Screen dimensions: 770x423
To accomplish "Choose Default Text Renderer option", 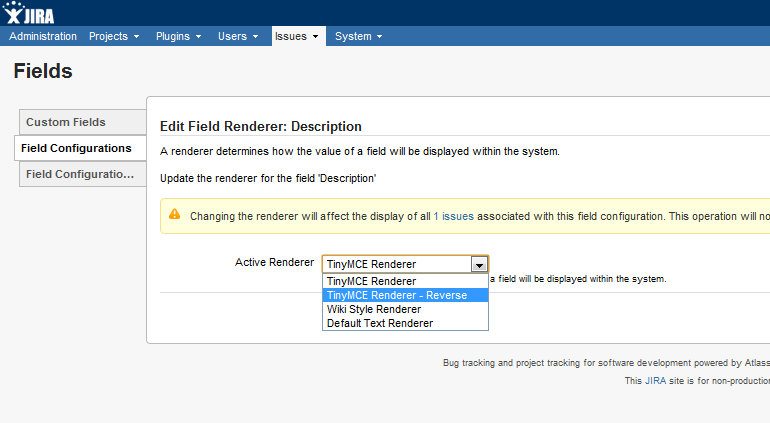I will pyautogui.click(x=379, y=323).
